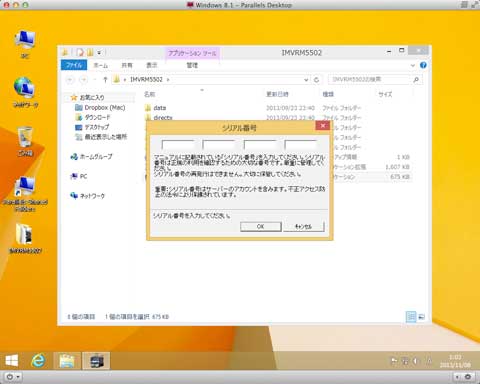This screenshot has height=384, width=480.
Task: Focus the first serial number field
Action: (x=177, y=145)
